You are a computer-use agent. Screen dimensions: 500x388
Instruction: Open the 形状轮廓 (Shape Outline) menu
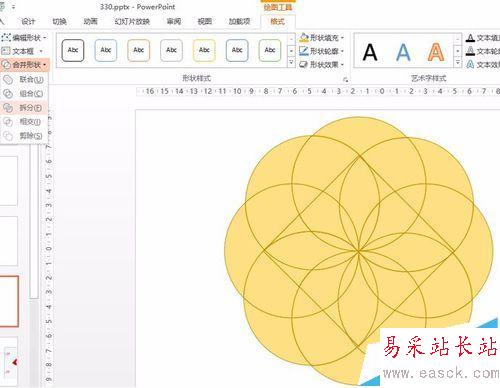click(321, 51)
